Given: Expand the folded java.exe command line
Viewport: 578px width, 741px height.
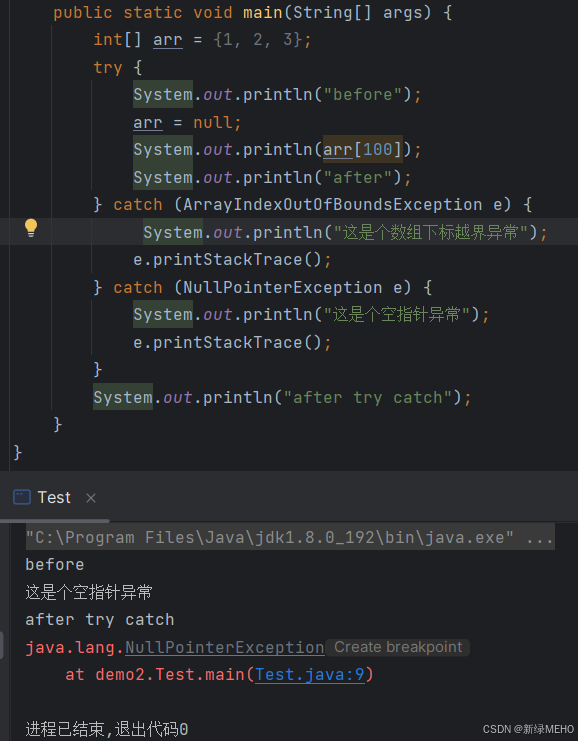Looking at the screenshot, I should click(x=540, y=537).
